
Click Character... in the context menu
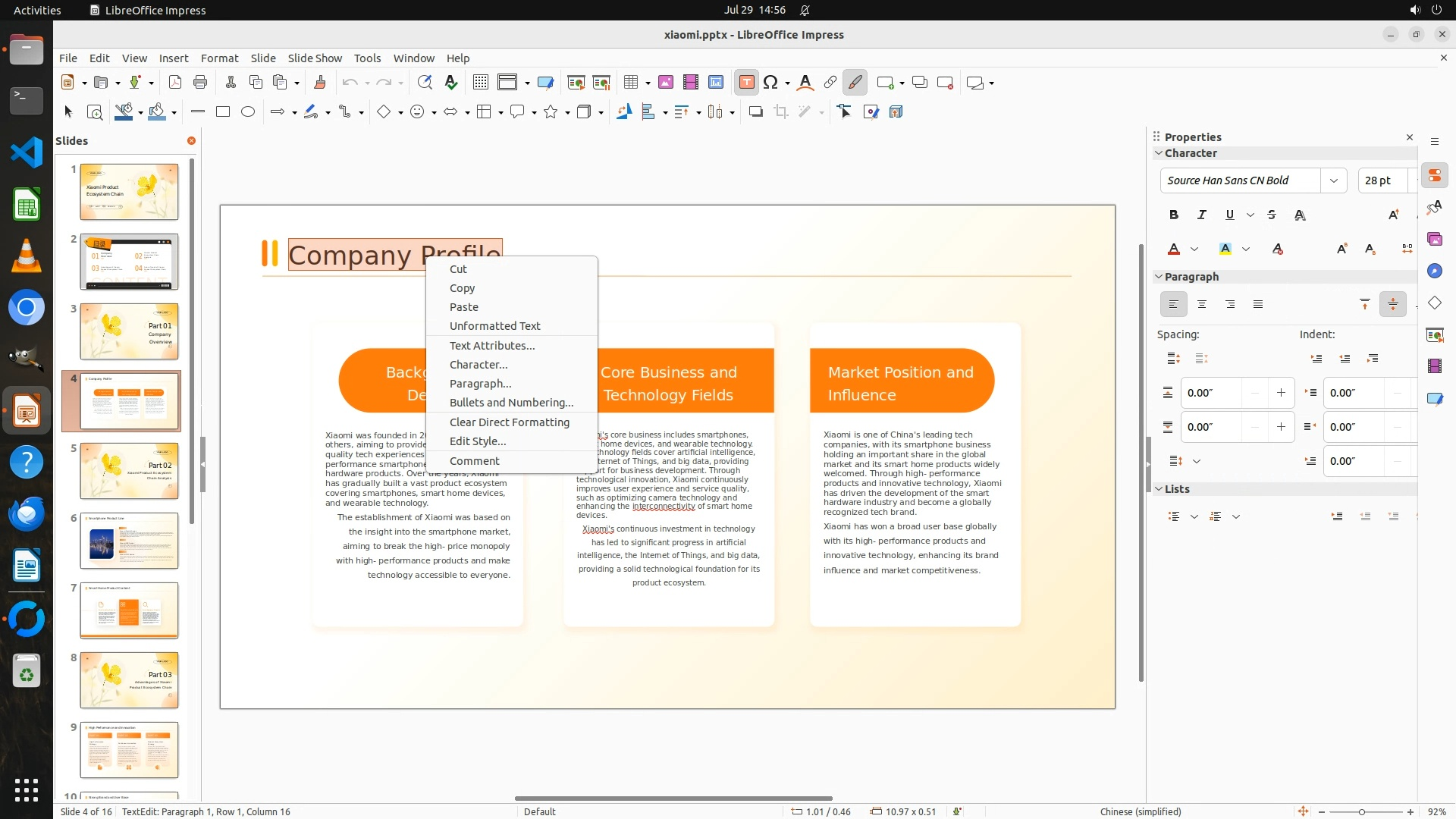[x=479, y=365]
